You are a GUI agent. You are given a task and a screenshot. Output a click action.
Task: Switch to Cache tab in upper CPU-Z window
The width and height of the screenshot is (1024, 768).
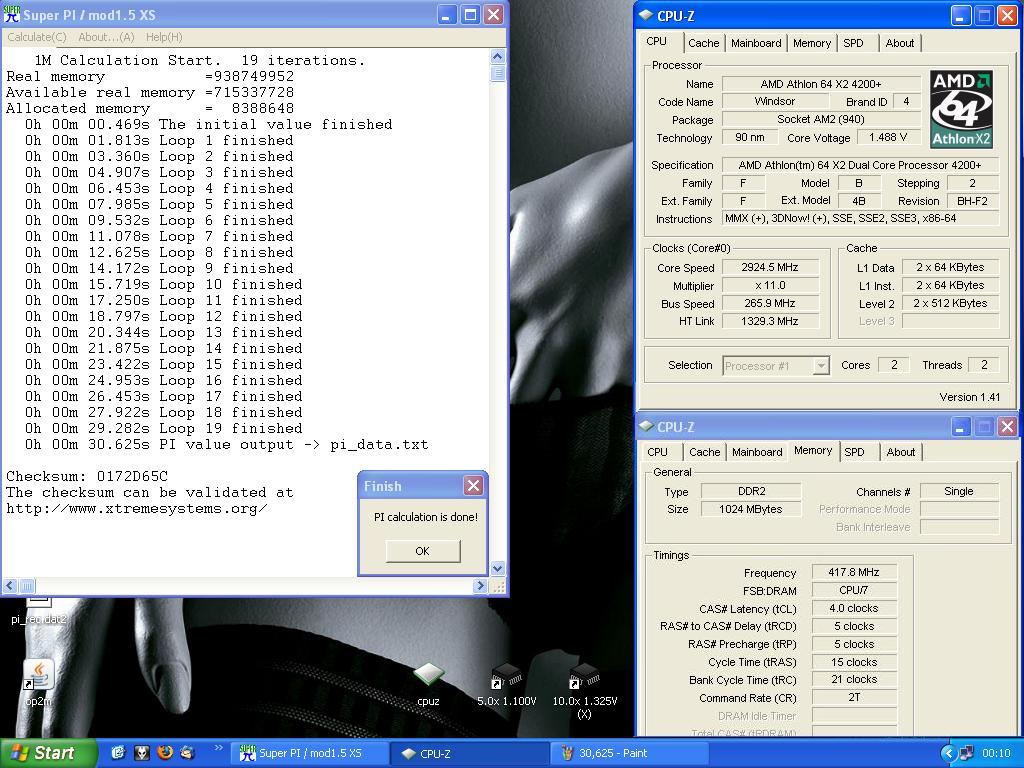pyautogui.click(x=703, y=43)
